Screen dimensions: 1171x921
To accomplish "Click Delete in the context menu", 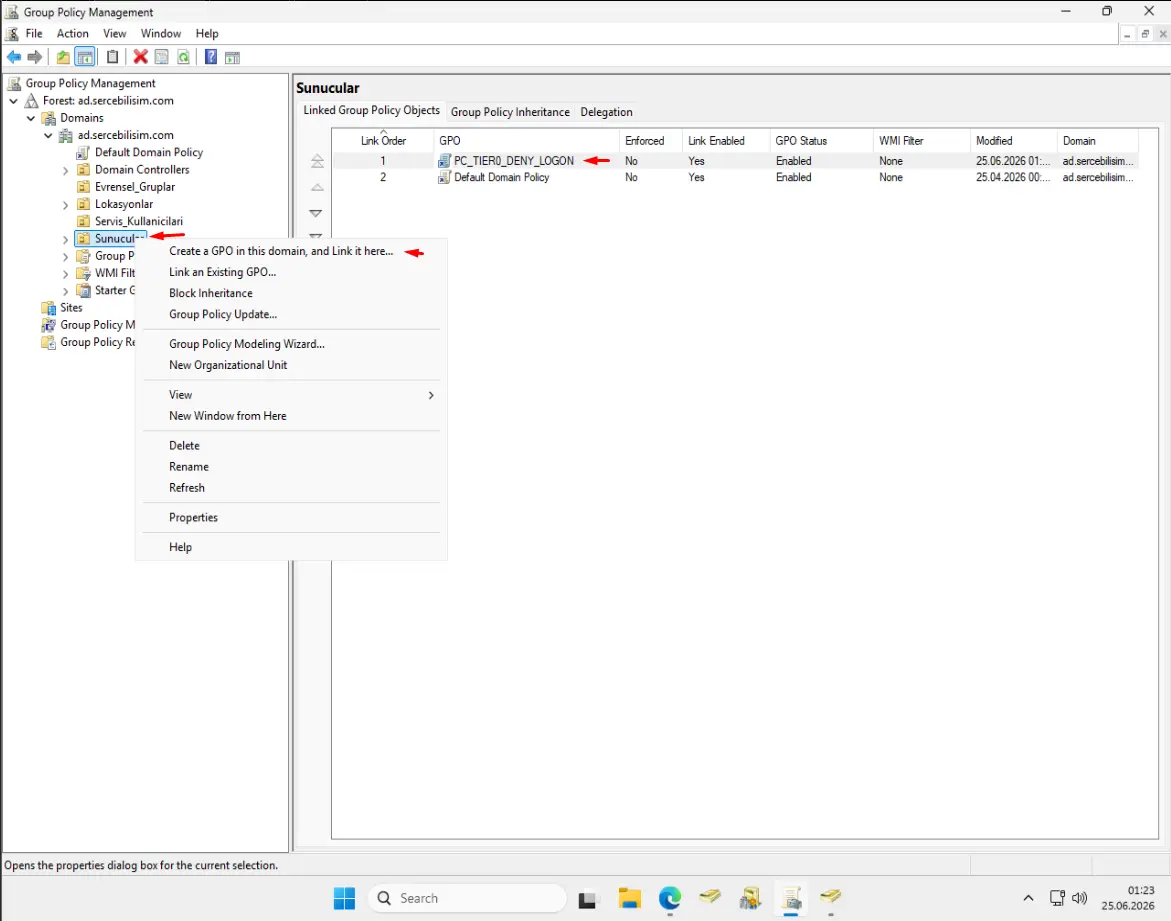I will pyautogui.click(x=184, y=445).
